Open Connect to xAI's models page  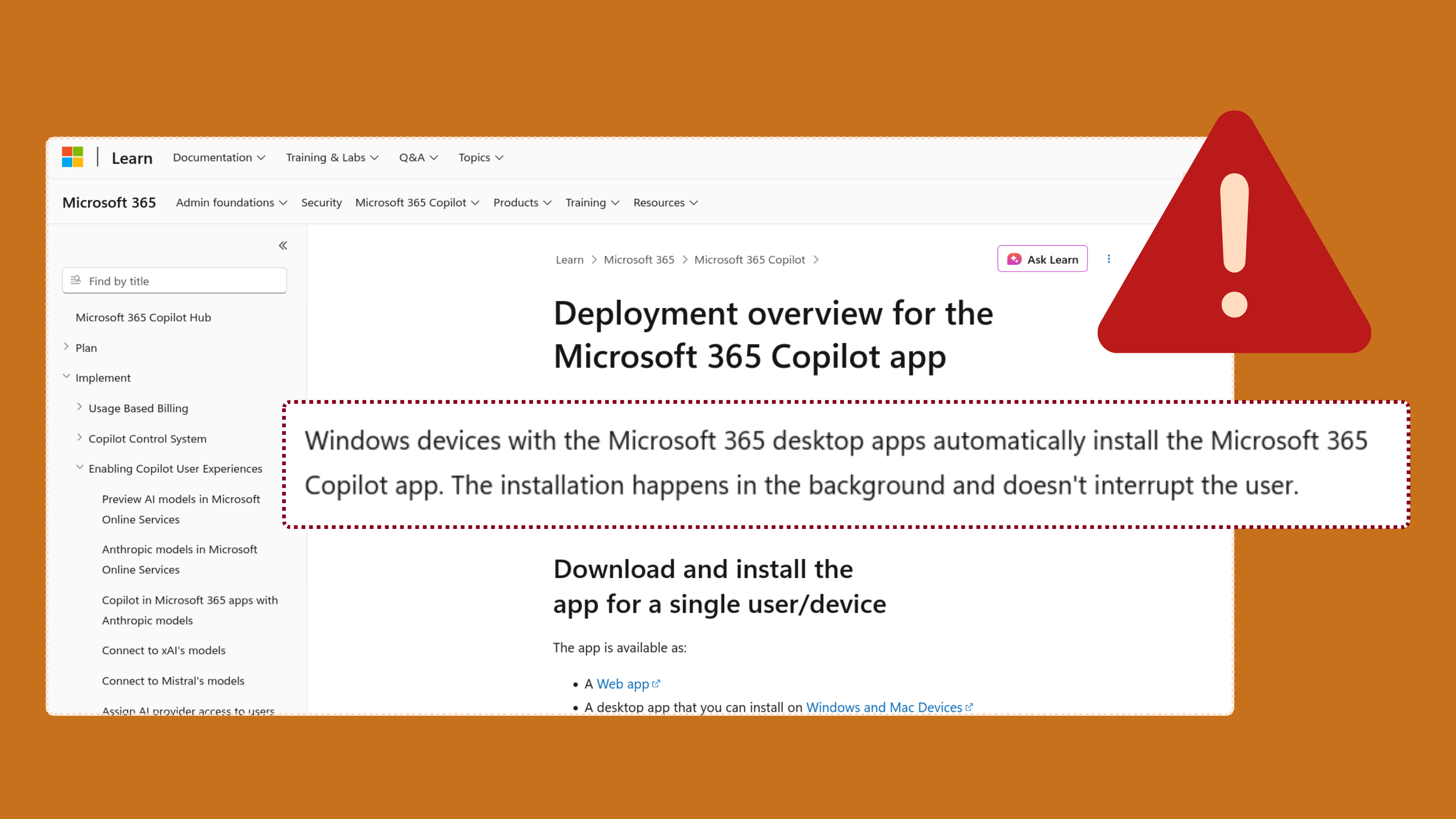pyautogui.click(x=164, y=651)
